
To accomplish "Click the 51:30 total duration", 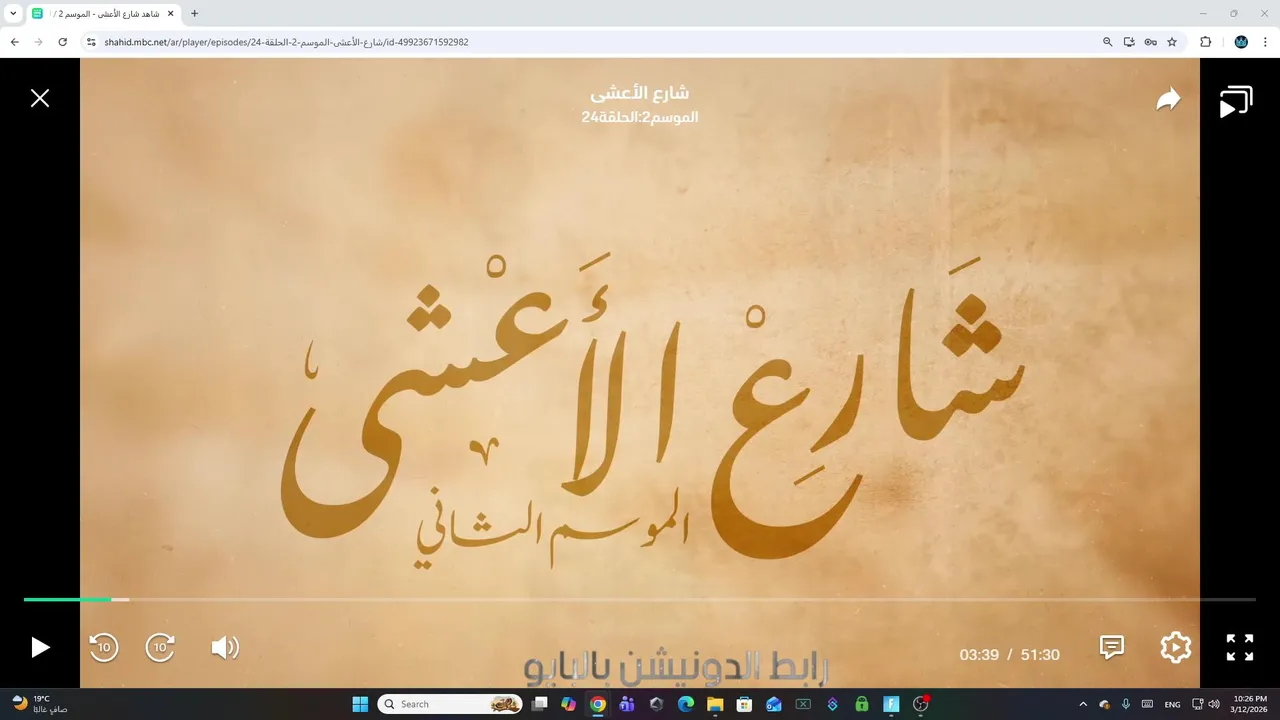I will pos(1040,655).
